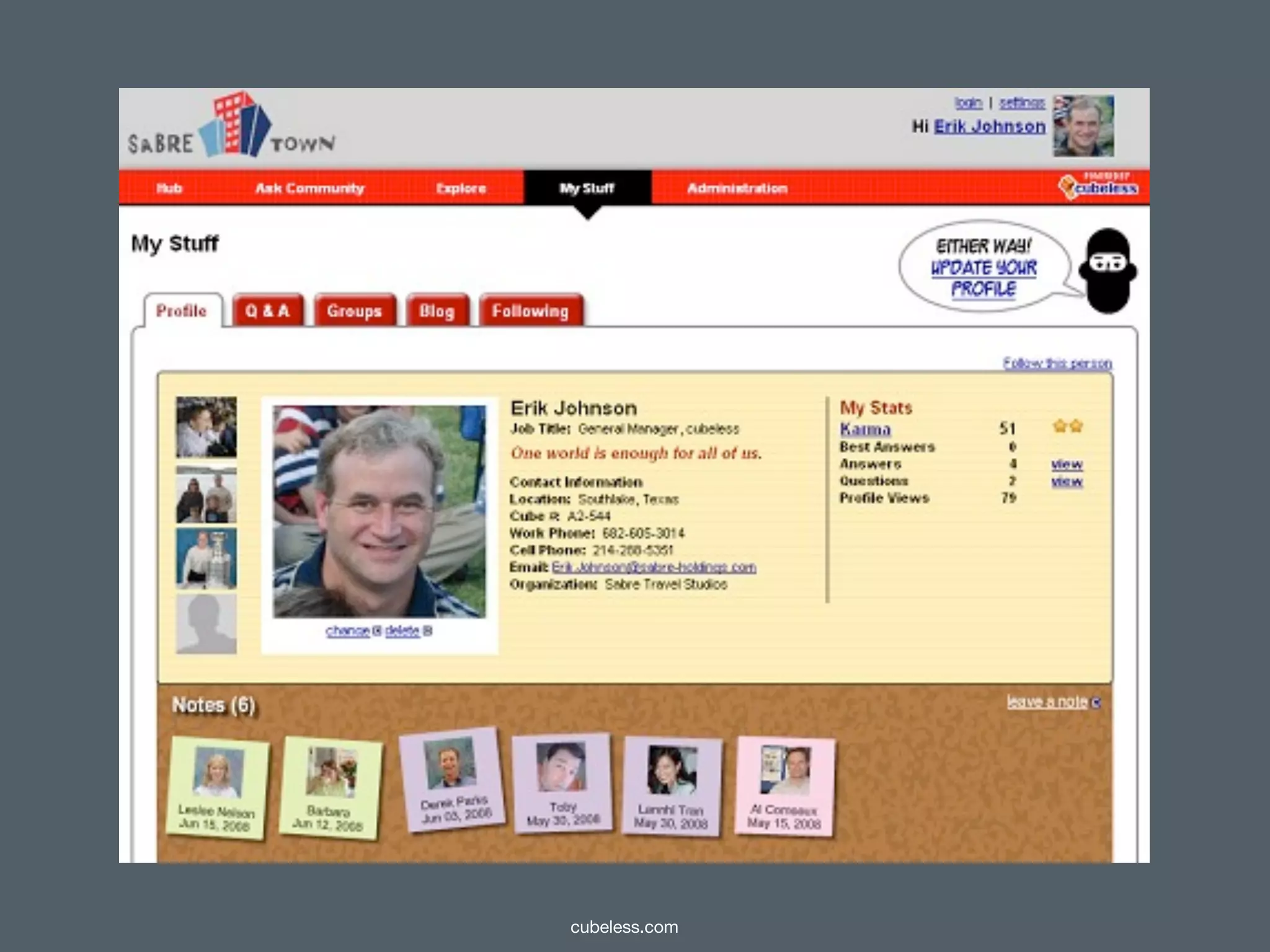Screen dimensions: 1270x952
Task: Switch to the Groups tab
Action: click(x=354, y=311)
